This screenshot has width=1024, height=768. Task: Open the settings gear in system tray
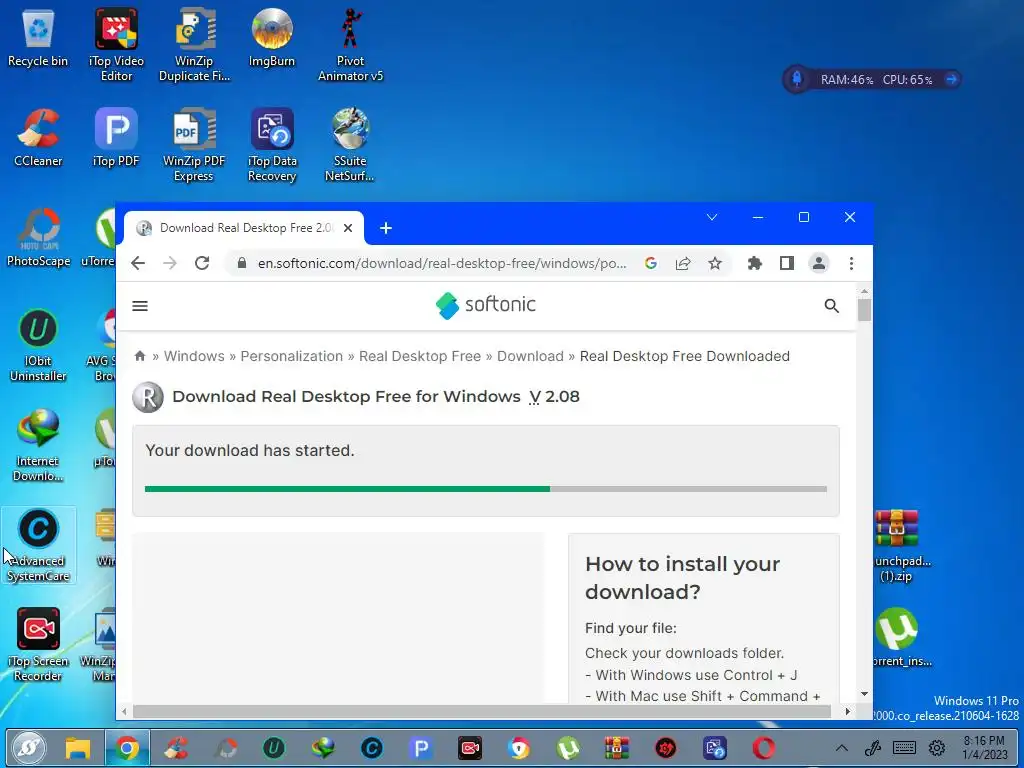click(937, 748)
